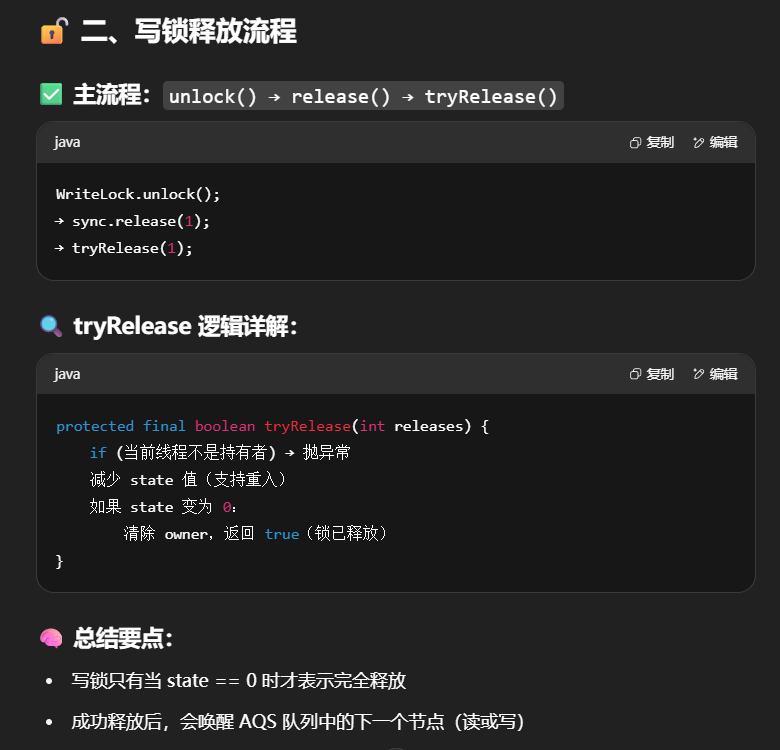Viewport: 780px width, 750px height.
Task: Click the 二、写锁释放流程 heading
Action: (x=188, y=32)
